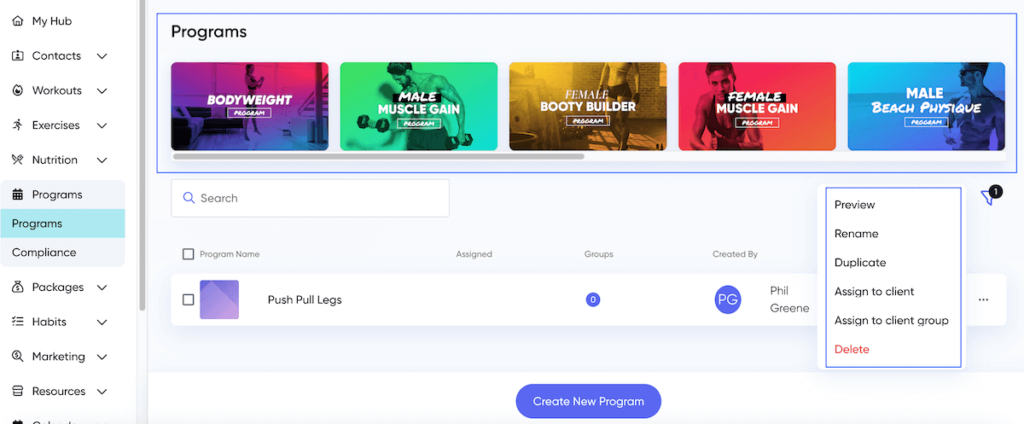This screenshot has width=1024, height=424.
Task: Choose Duplicate from the context menu
Action: (x=860, y=263)
